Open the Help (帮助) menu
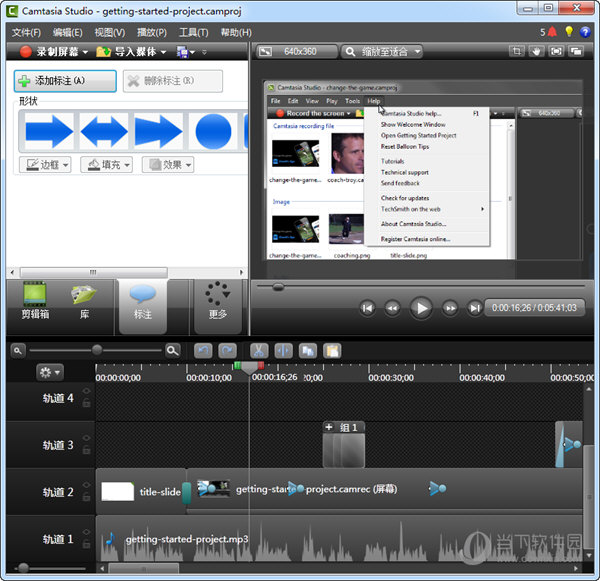 point(236,33)
